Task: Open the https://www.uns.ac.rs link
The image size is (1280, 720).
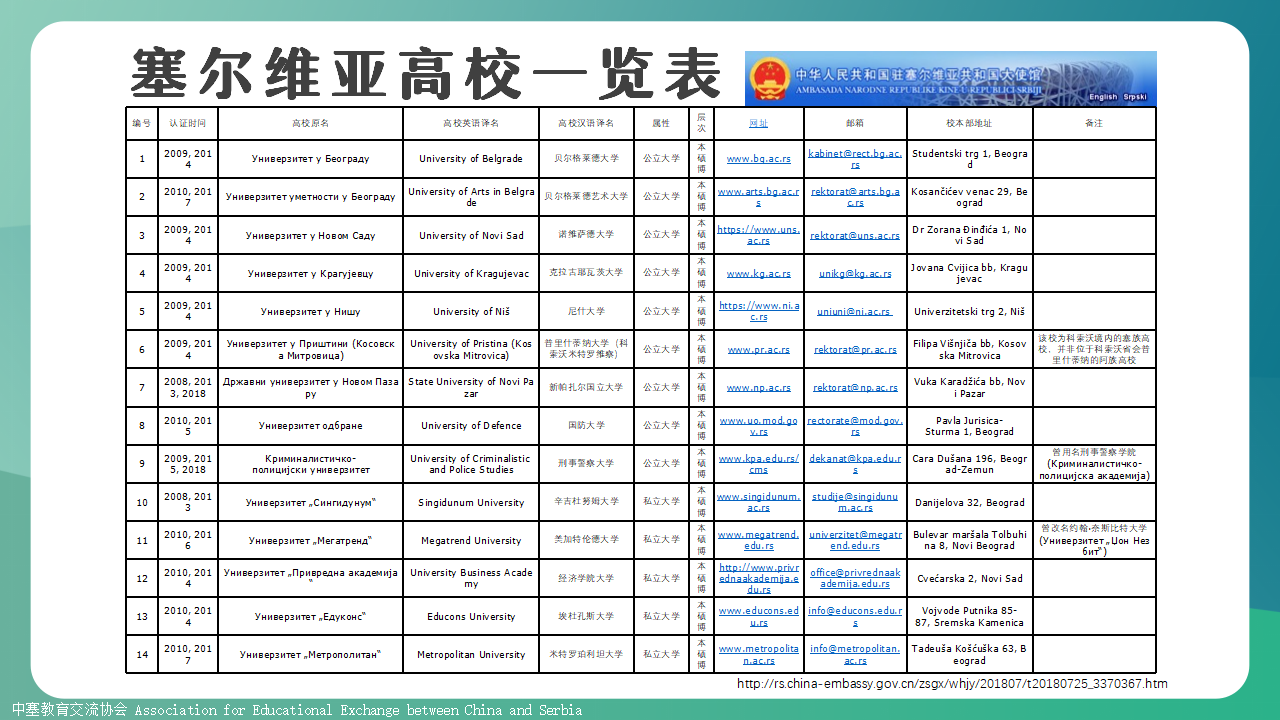Action: 759,235
